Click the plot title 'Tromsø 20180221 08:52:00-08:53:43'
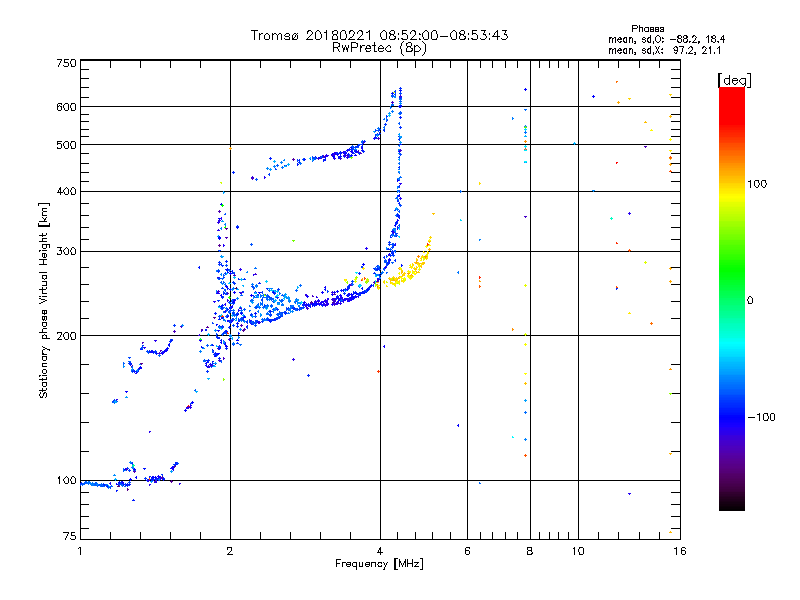 (x=379, y=35)
